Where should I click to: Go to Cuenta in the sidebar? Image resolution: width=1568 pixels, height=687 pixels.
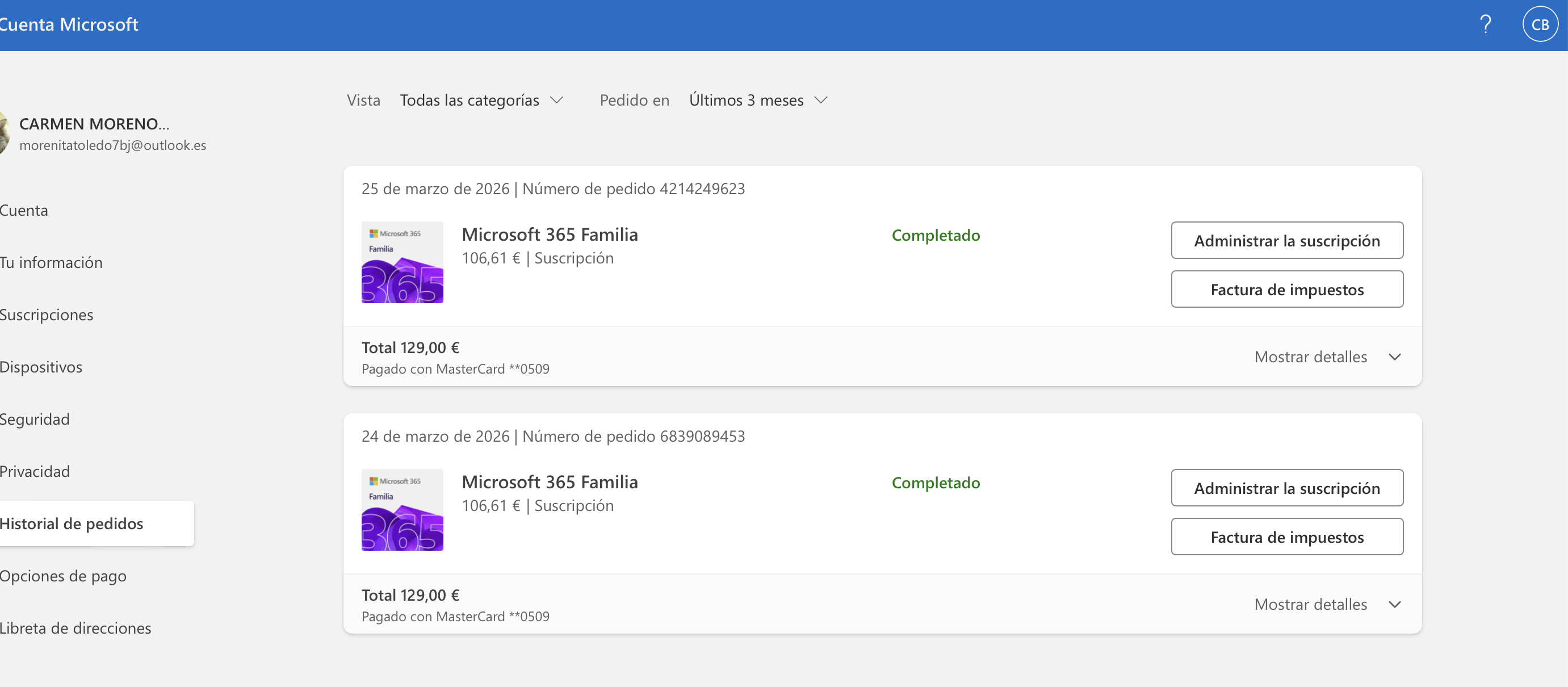[24, 211]
